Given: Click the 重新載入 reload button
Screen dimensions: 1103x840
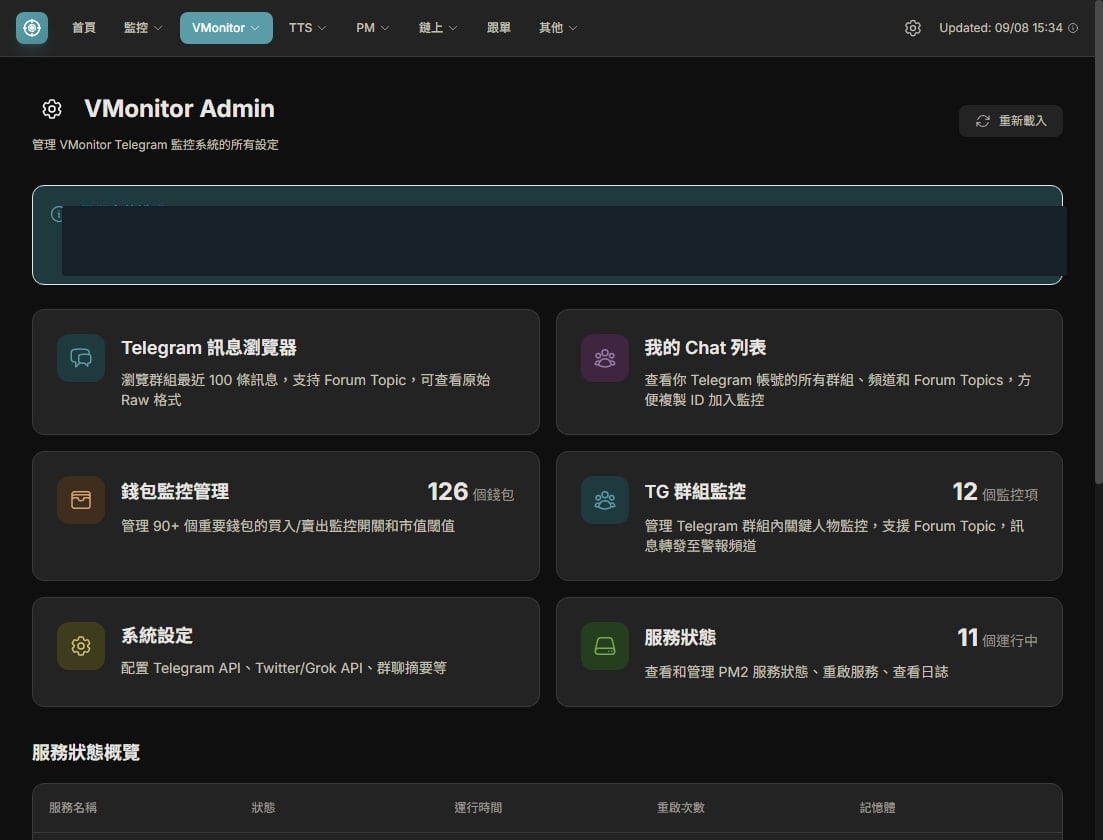Looking at the screenshot, I should (x=1010, y=121).
